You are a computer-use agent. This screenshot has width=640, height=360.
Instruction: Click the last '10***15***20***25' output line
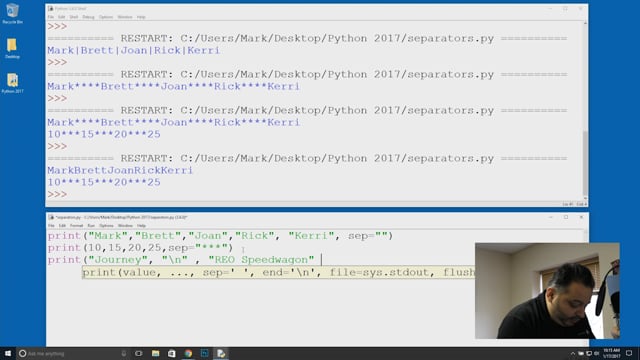[104, 182]
